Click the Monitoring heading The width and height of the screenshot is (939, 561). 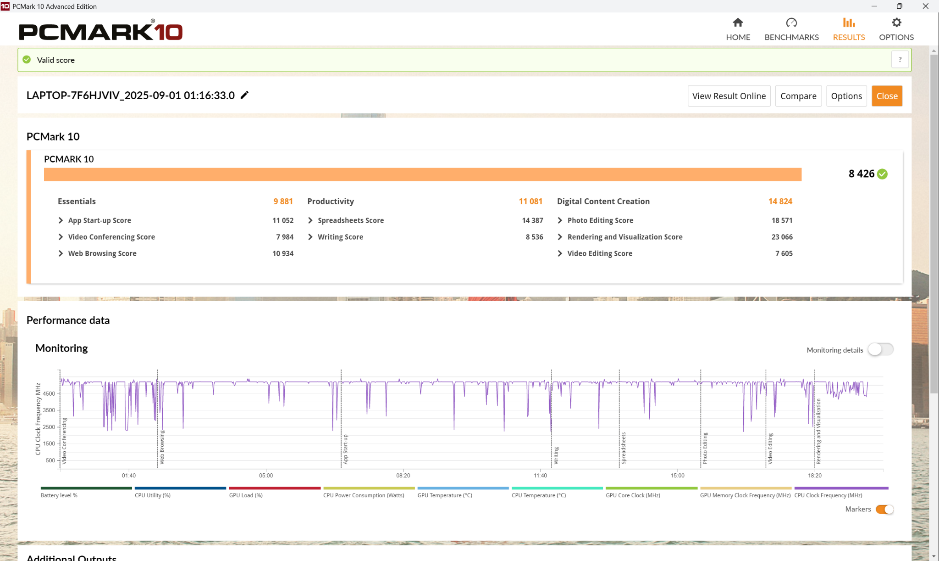click(61, 348)
